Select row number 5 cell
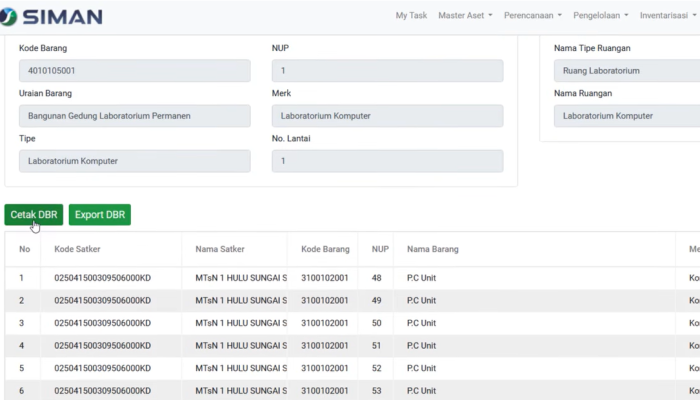 click(x=21, y=368)
